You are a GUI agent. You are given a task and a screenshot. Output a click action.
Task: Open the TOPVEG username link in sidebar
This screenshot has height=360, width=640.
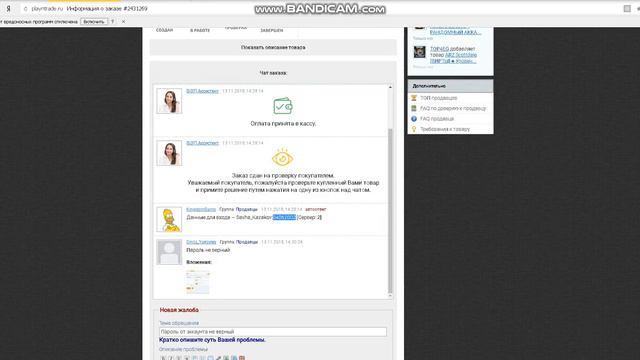click(x=439, y=49)
